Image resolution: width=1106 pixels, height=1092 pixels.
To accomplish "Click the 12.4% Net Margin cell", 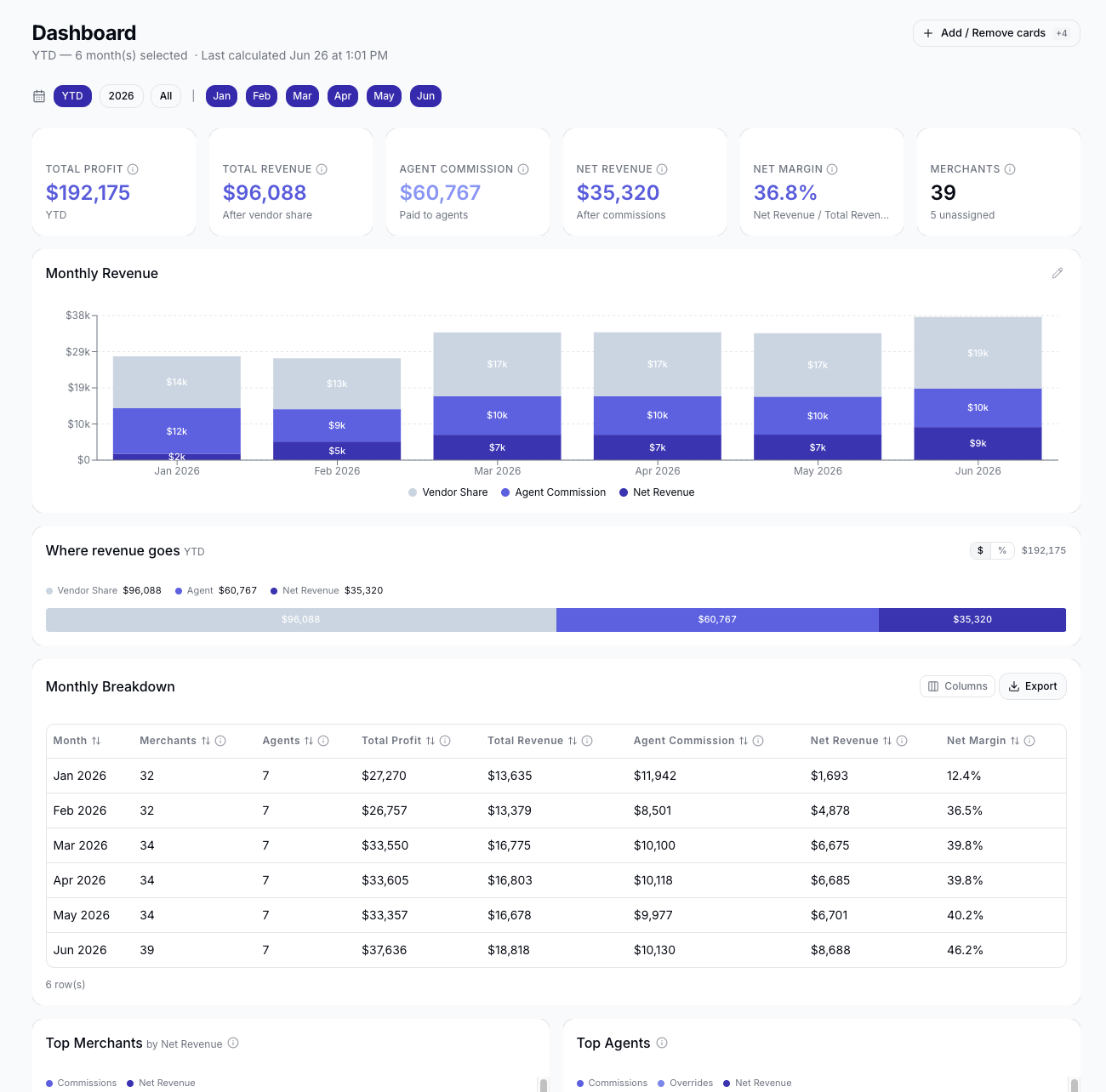I will (x=964, y=776).
